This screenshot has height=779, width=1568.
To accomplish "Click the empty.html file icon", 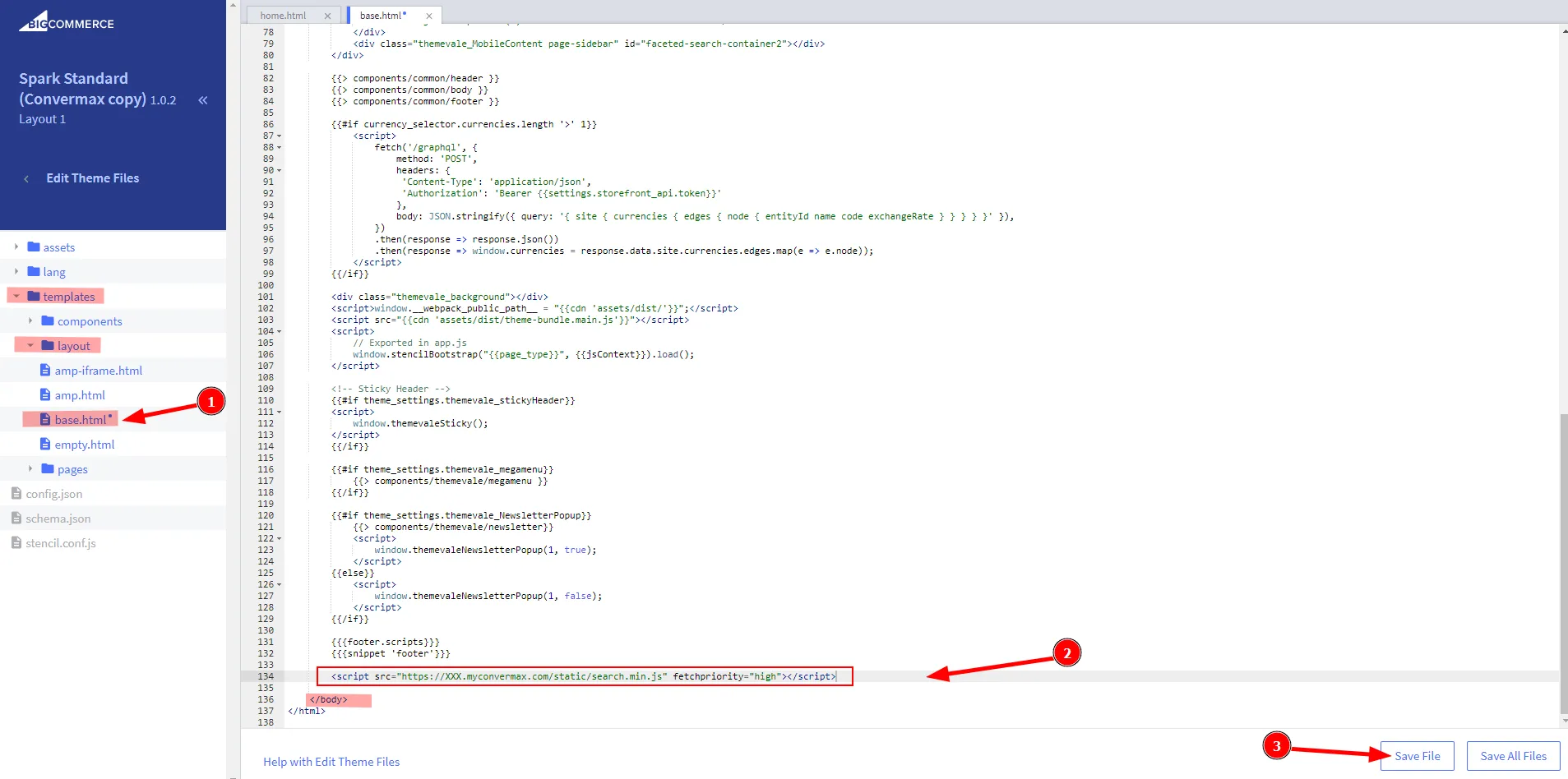I will [46, 445].
